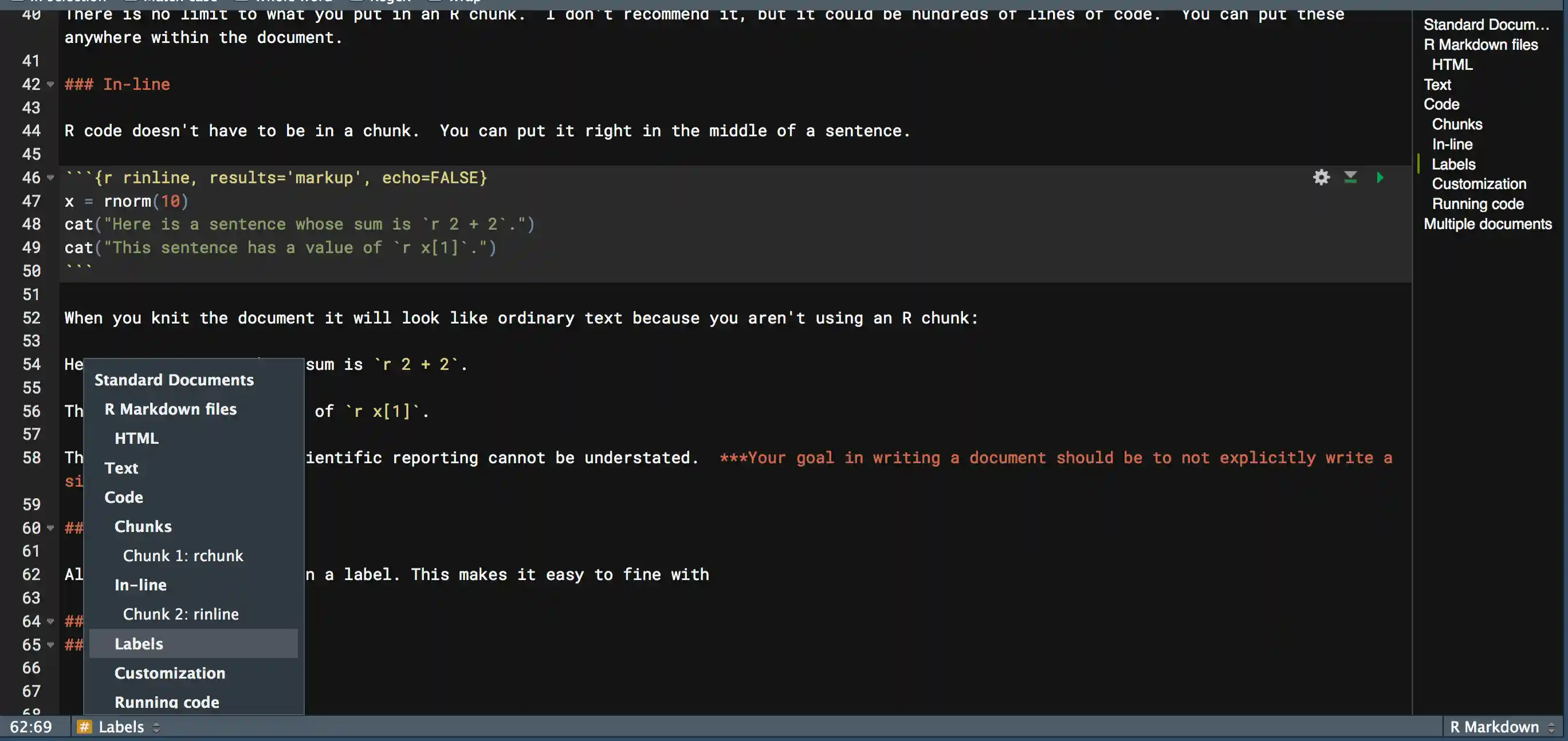Image resolution: width=1568 pixels, height=741 pixels.
Task: Click the cursor position 62:69 indicator
Action: [x=31, y=727]
